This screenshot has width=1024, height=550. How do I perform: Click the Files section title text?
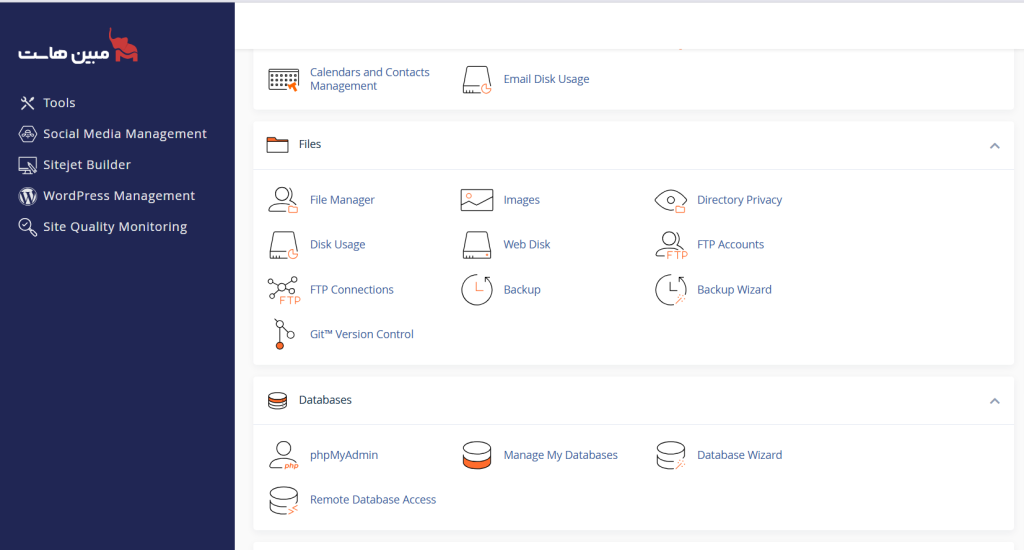pyautogui.click(x=310, y=144)
